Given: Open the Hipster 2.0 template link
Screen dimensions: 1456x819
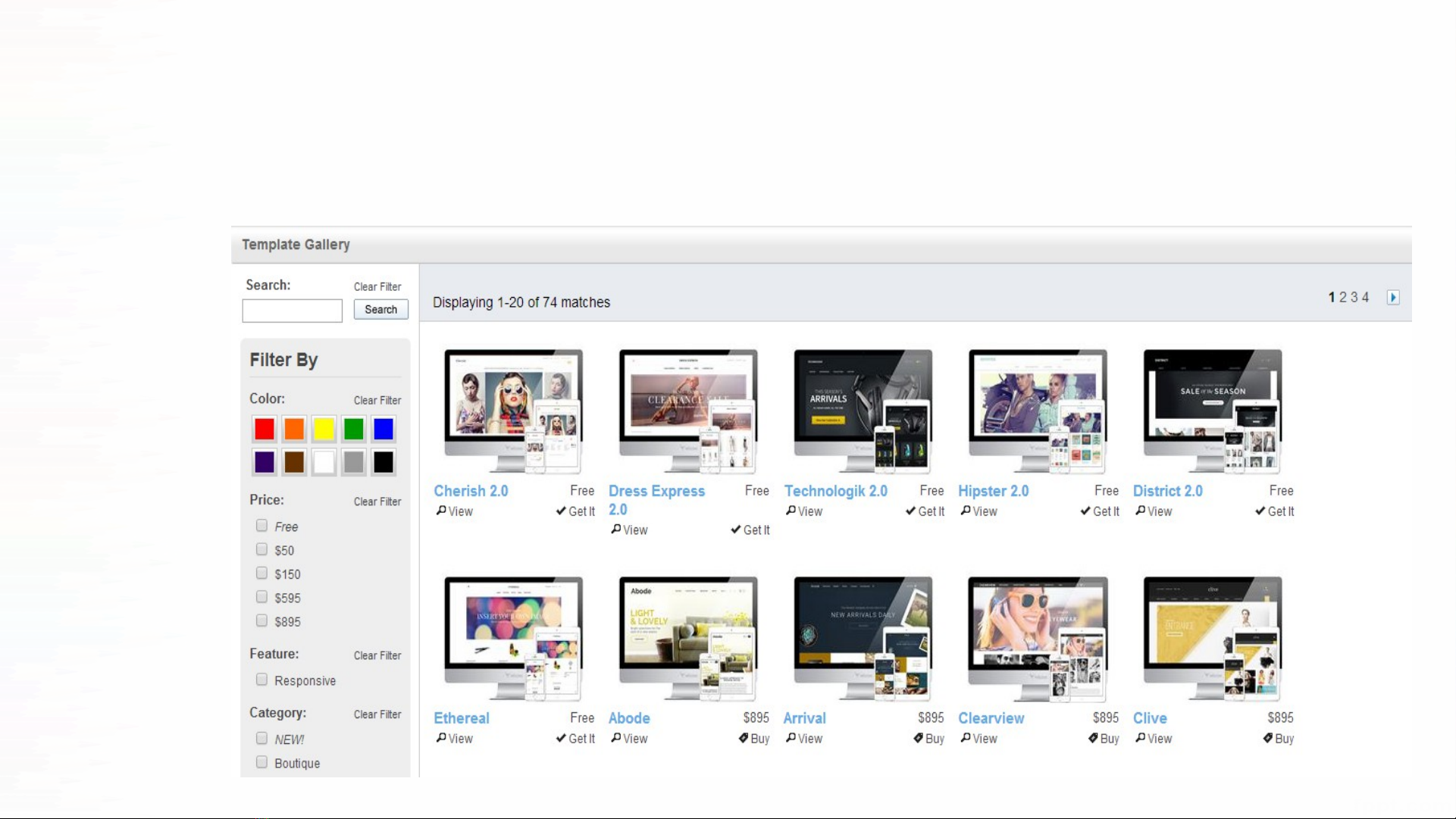Looking at the screenshot, I should 993,491.
